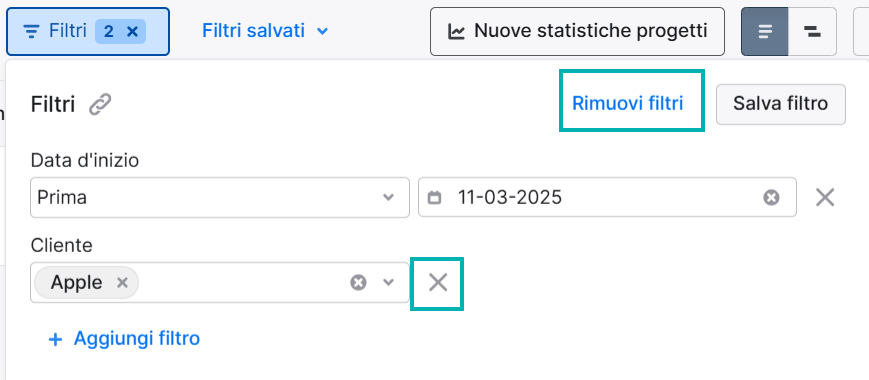Screen dimensions: 869x380
Task: Copy filter link using chain icon
Action: point(100,104)
